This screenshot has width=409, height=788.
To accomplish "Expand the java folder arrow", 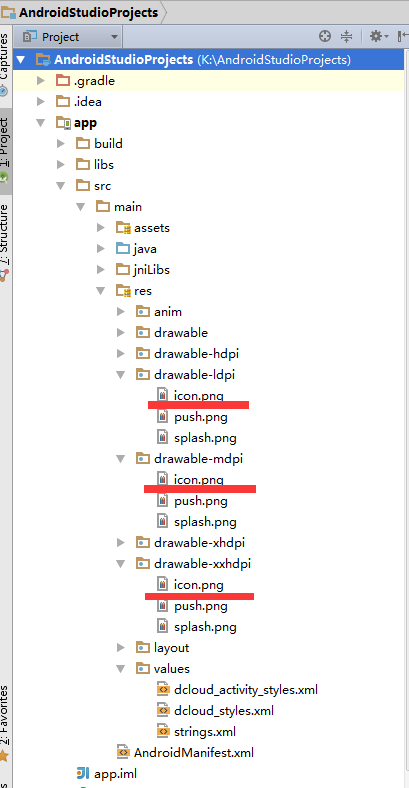I will 101,249.
